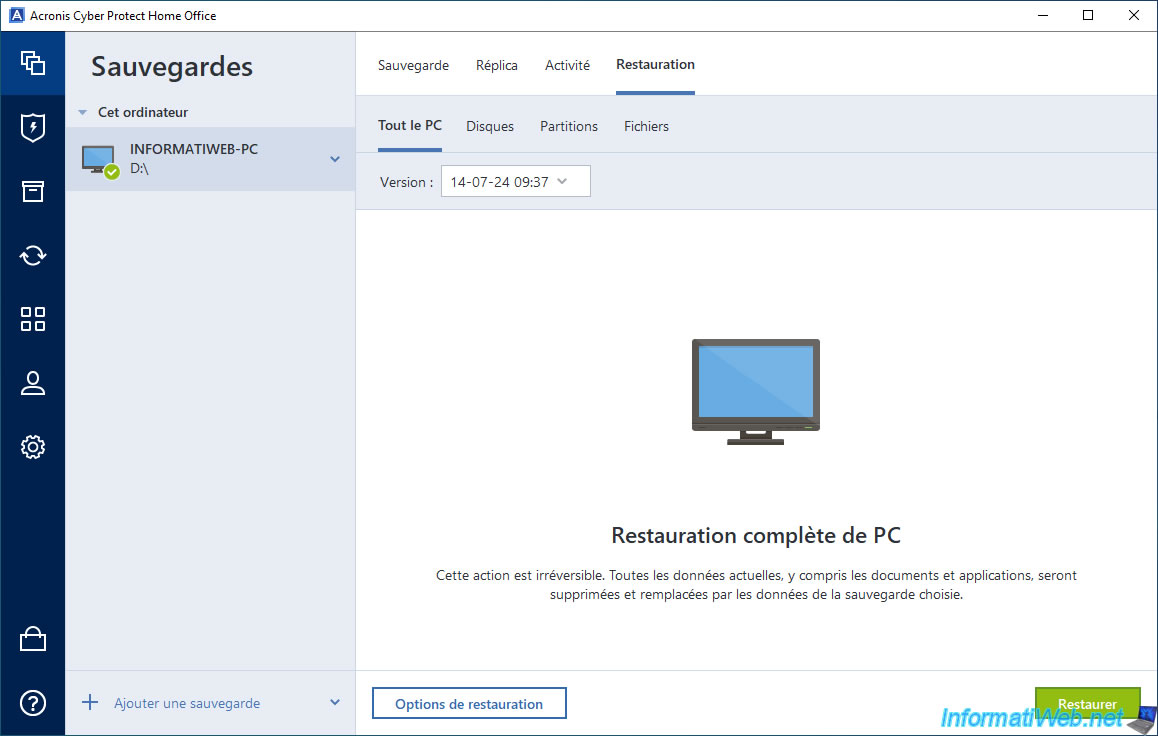Open the Sync arrows sidebar icon

pyautogui.click(x=32, y=255)
